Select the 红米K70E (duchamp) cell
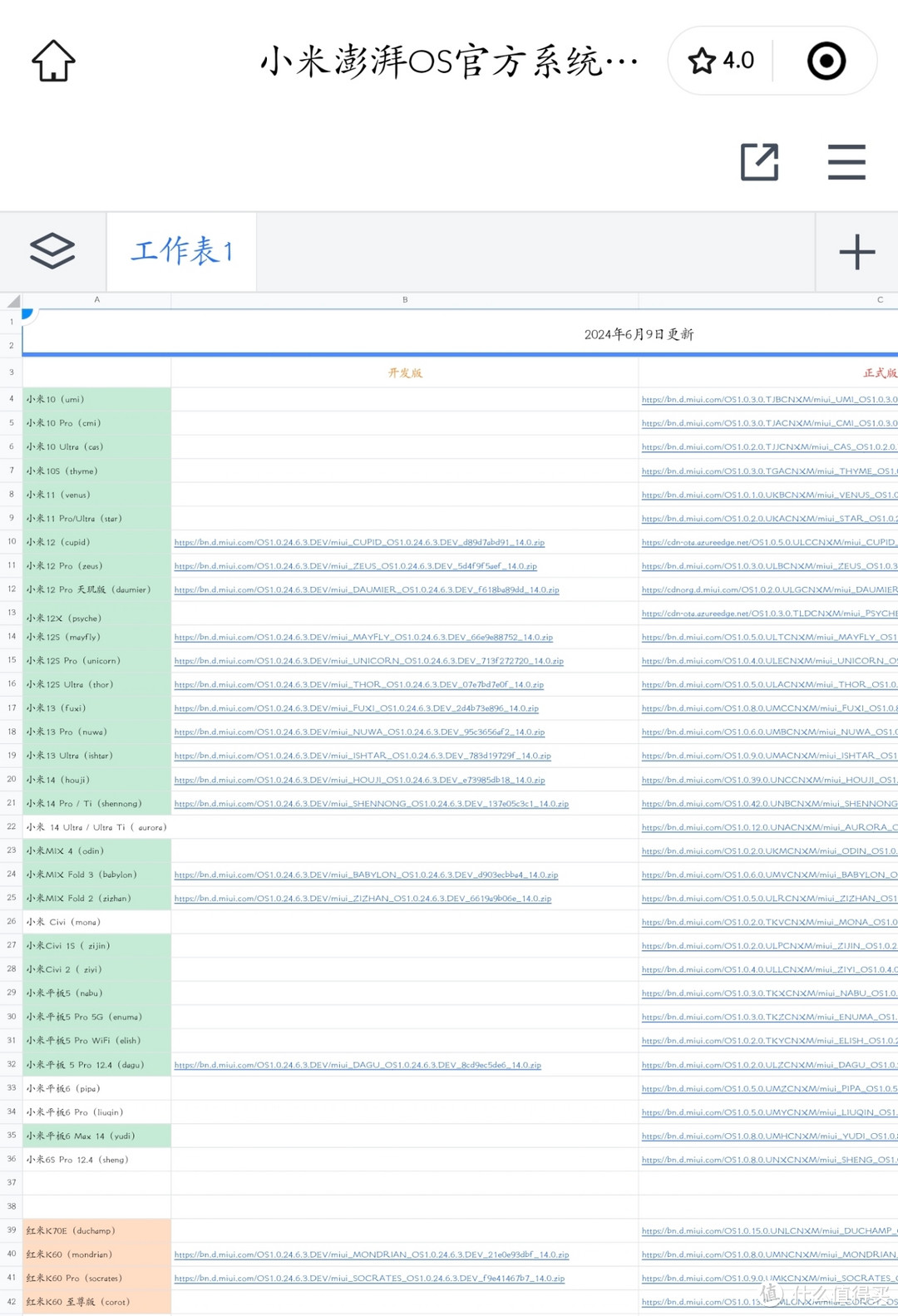 click(x=96, y=1231)
